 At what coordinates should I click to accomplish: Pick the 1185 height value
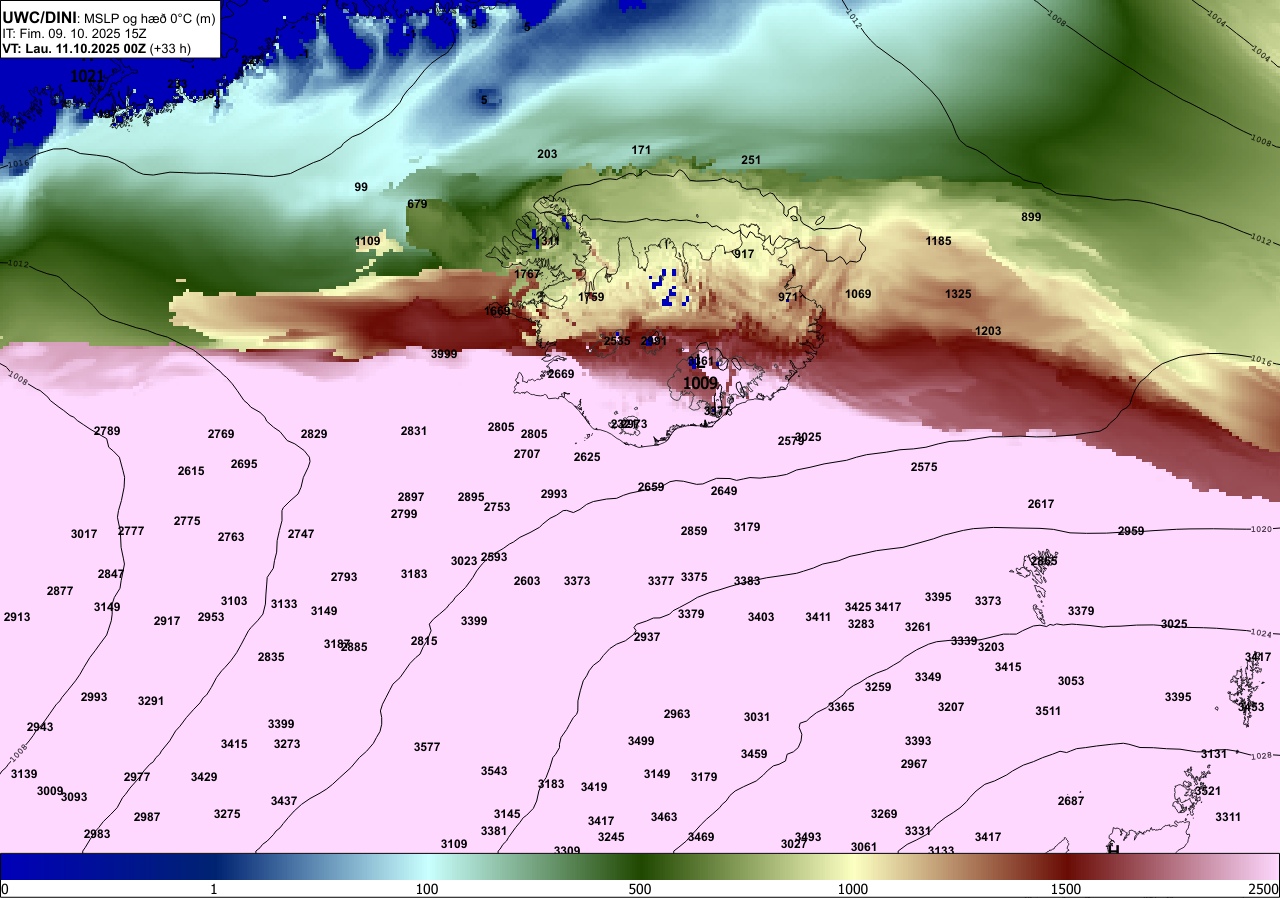(938, 241)
